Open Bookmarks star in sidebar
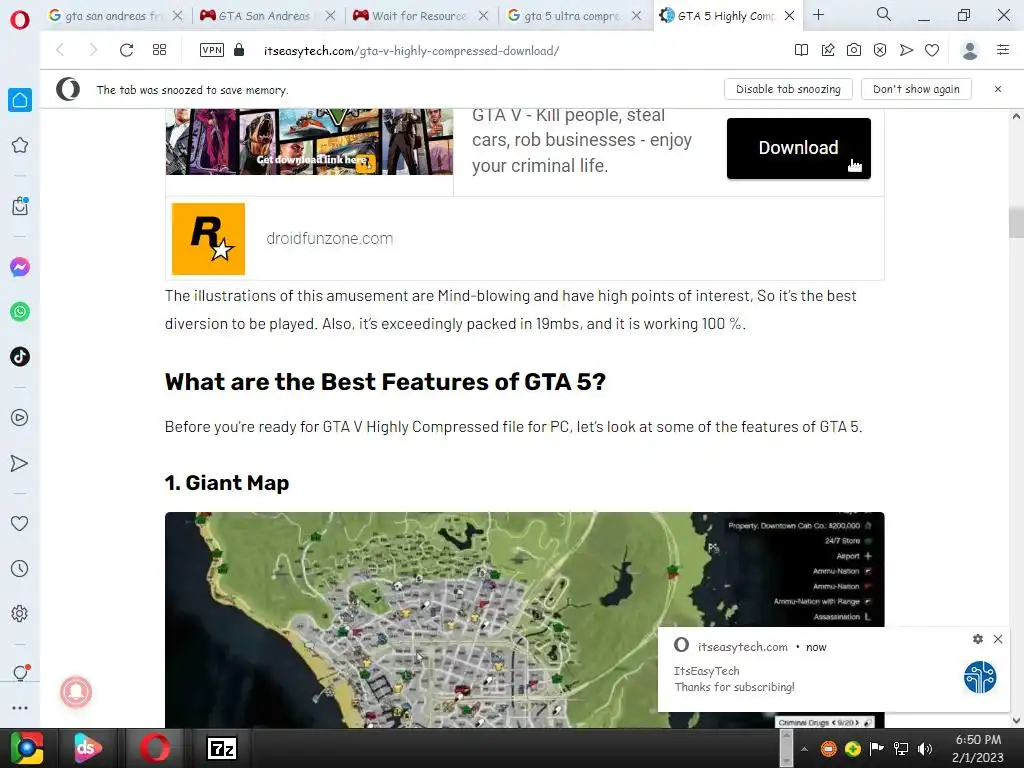The image size is (1024, 768). click(x=20, y=145)
